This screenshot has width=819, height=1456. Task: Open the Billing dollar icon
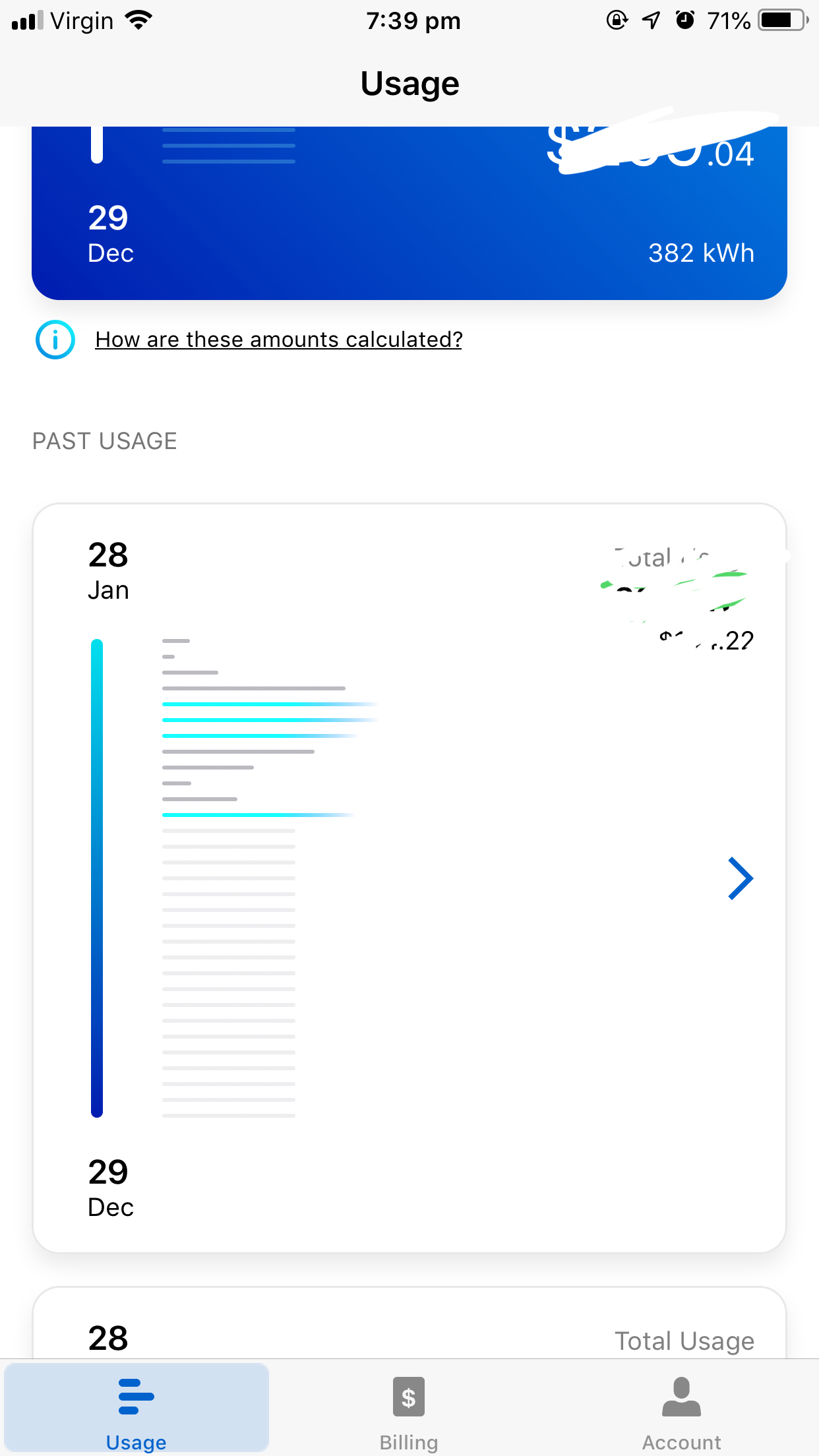click(x=408, y=1396)
